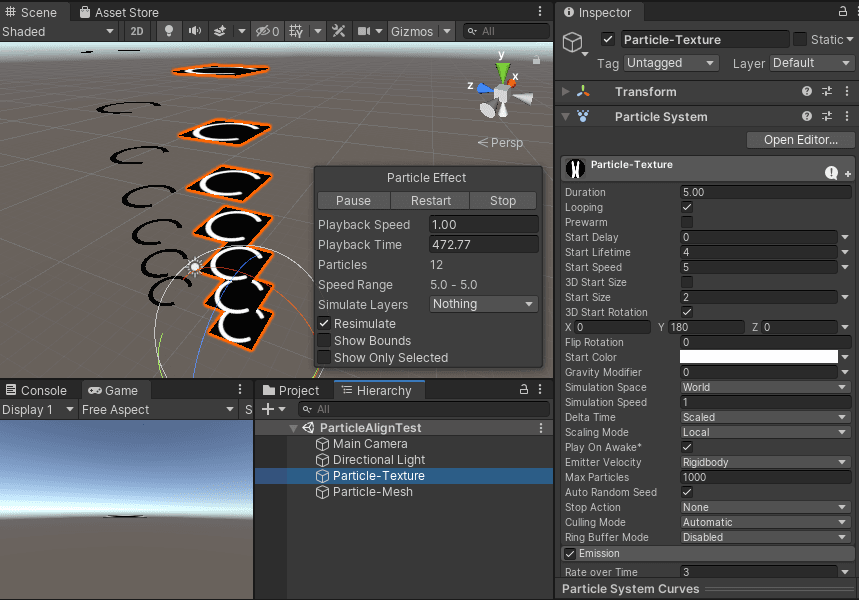
Task: Enable Show Only Selected checkbox
Action: point(324,357)
